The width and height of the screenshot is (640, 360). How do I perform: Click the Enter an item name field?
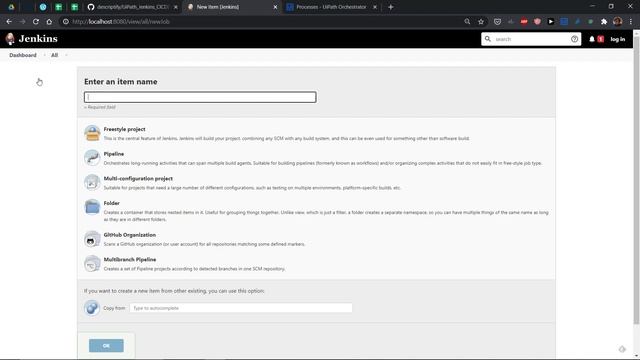tap(200, 97)
